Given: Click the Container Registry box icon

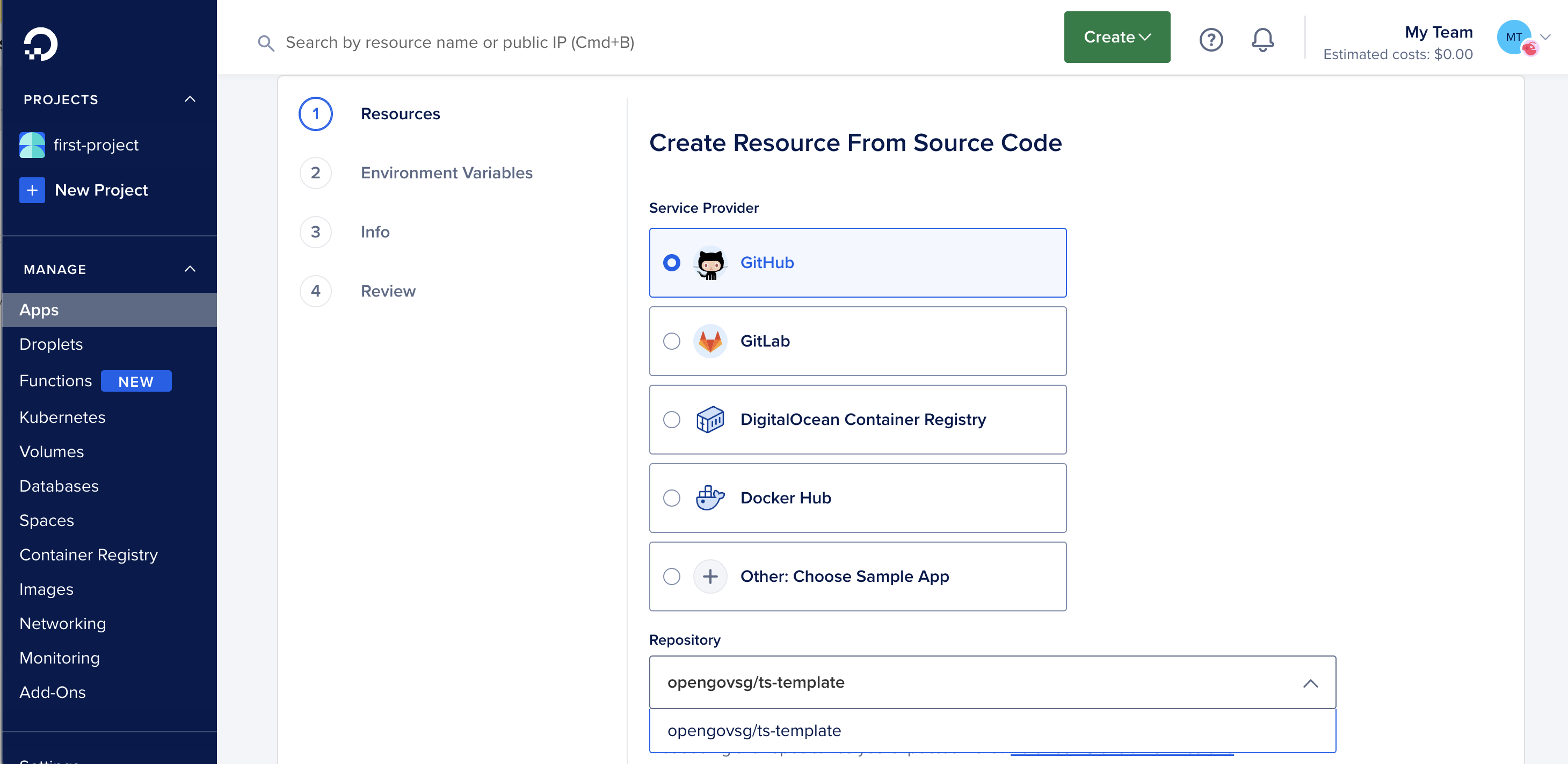Looking at the screenshot, I should [710, 420].
